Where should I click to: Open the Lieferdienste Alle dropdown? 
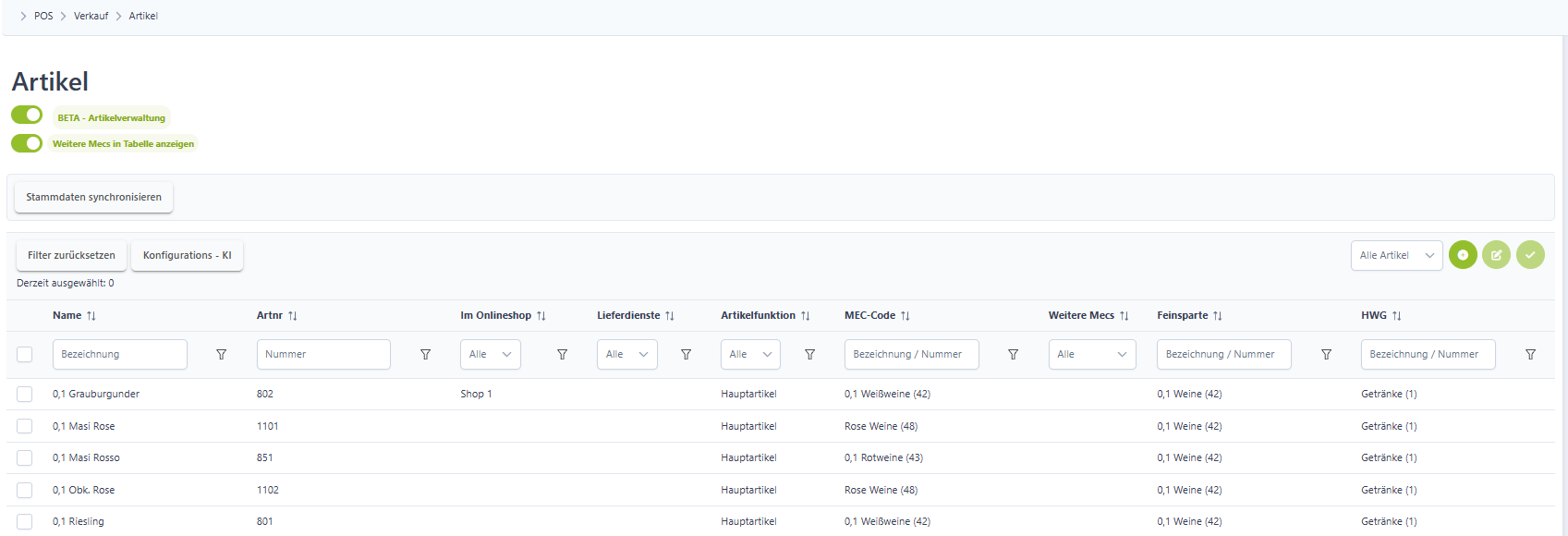627,354
